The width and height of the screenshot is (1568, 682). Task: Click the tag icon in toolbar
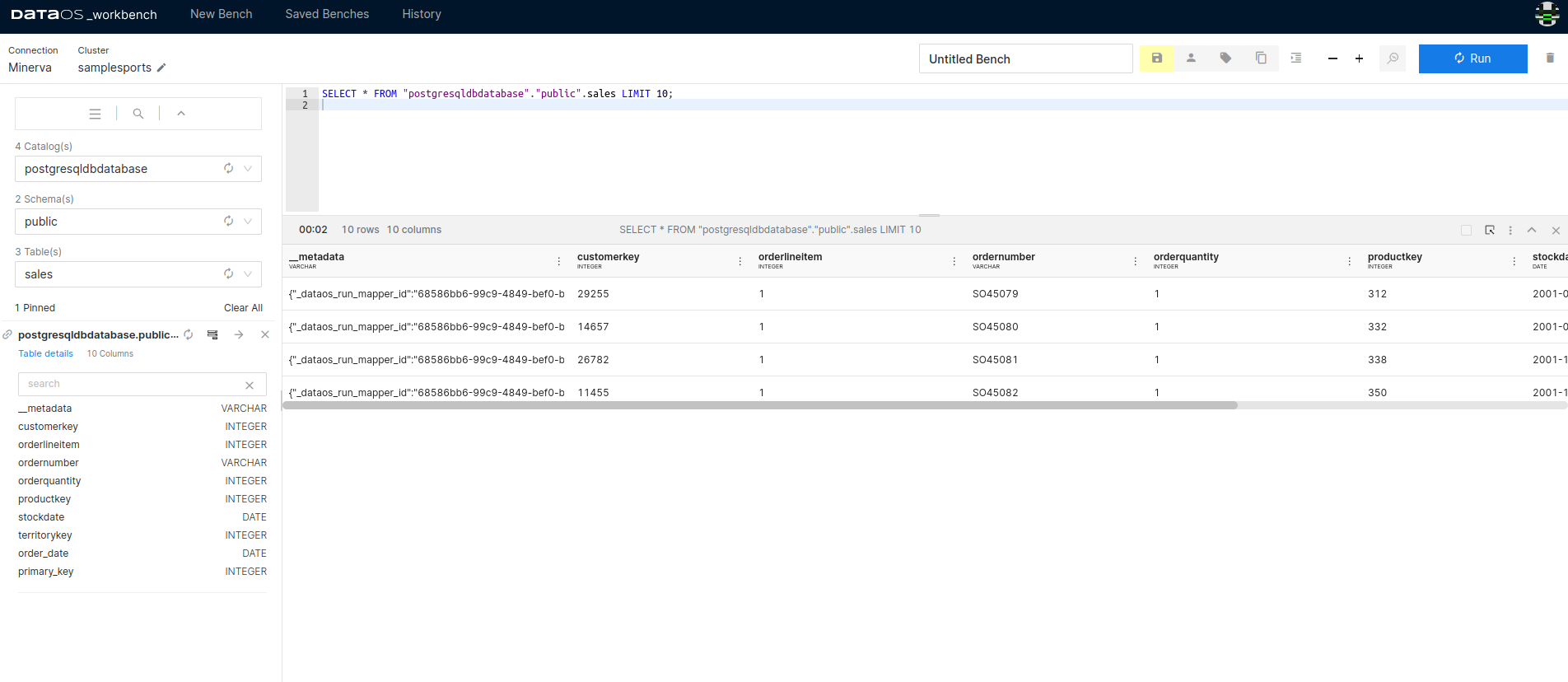pyautogui.click(x=1225, y=58)
